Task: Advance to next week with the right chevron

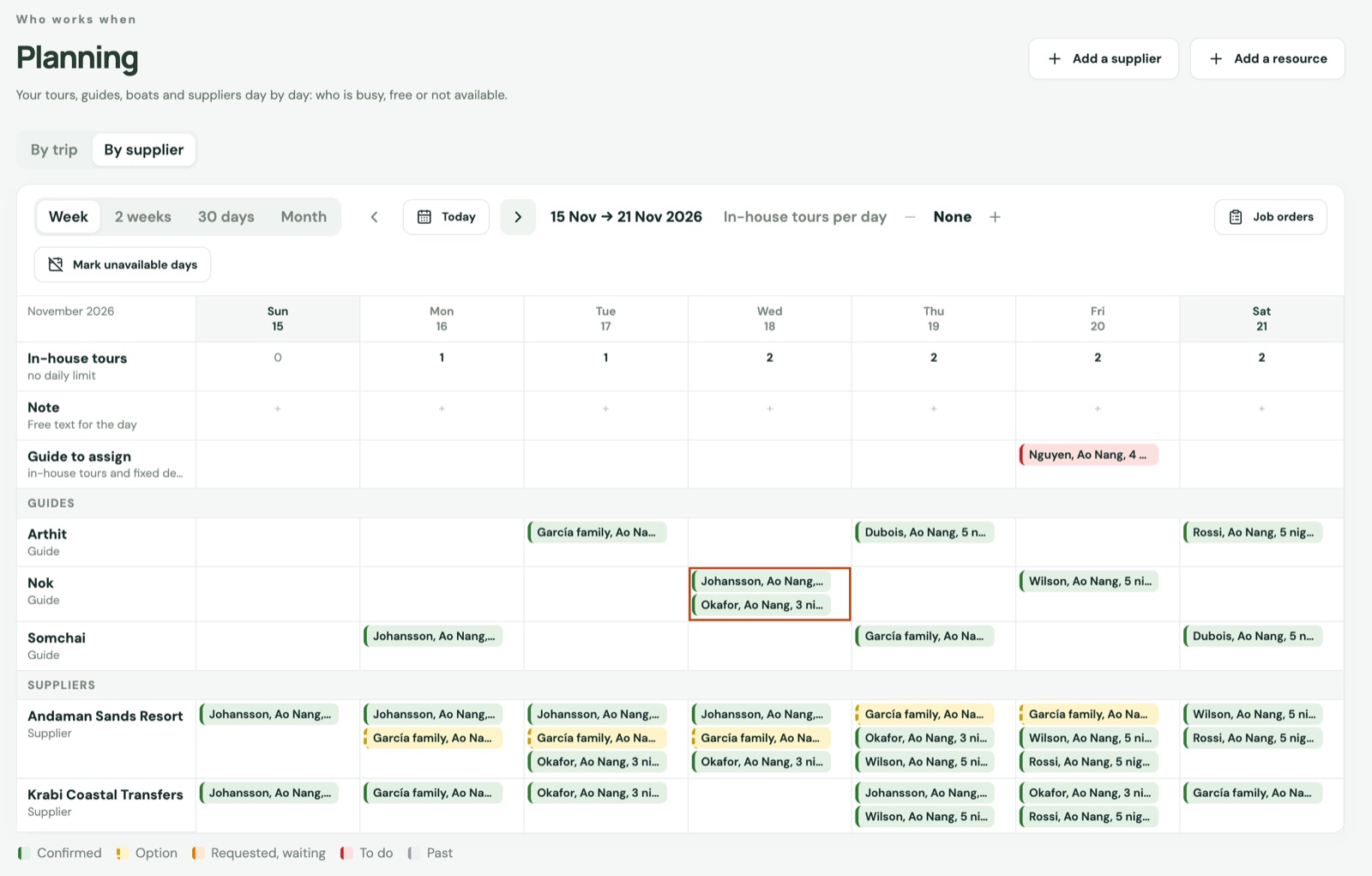Action: tap(518, 217)
